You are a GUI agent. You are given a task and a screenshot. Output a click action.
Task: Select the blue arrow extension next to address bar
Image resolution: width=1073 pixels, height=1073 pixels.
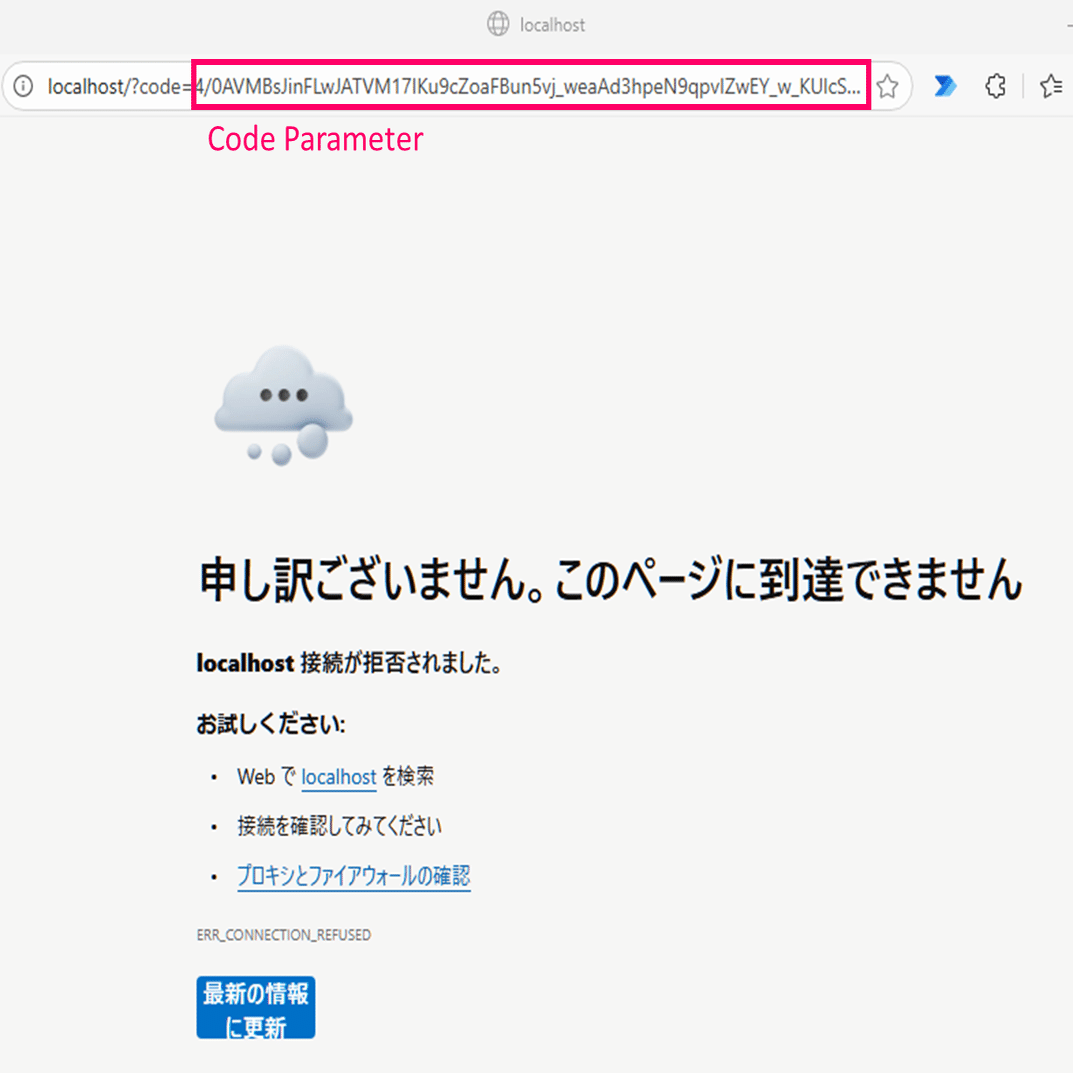(x=944, y=86)
